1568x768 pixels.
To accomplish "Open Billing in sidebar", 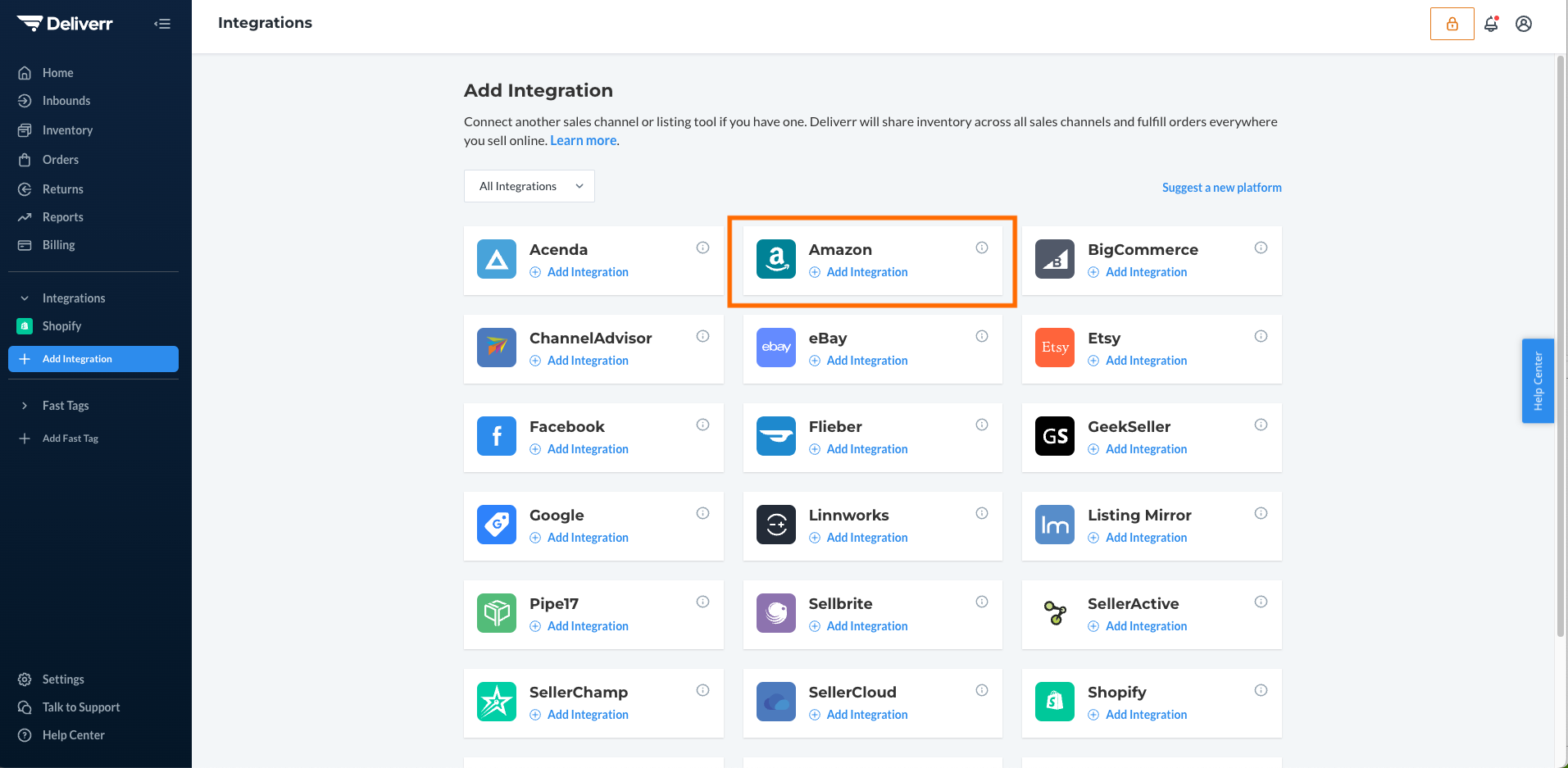I will click(58, 245).
